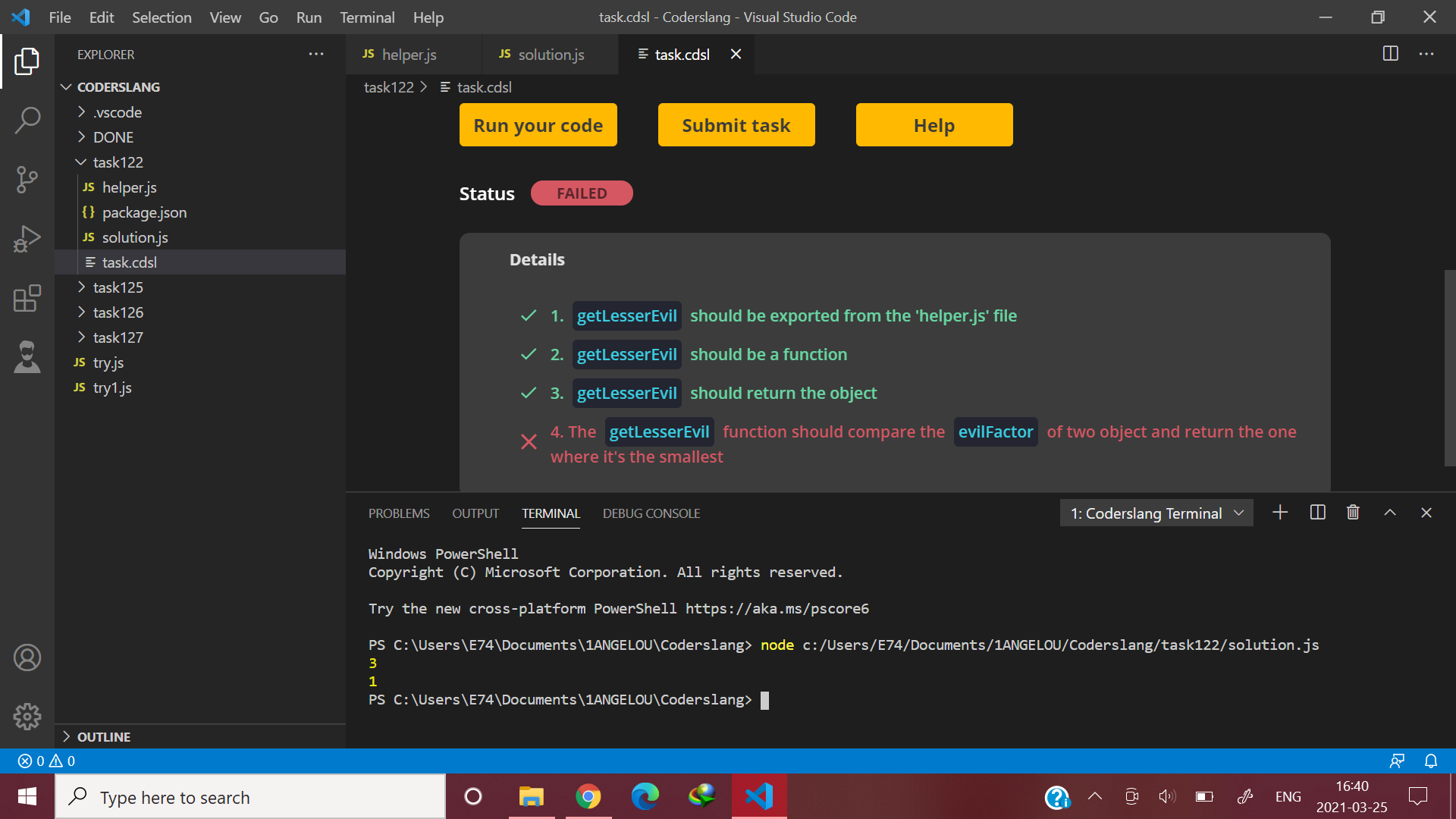Open Microsoft Edge from the taskbar
The width and height of the screenshot is (1456, 819).
(x=645, y=796)
